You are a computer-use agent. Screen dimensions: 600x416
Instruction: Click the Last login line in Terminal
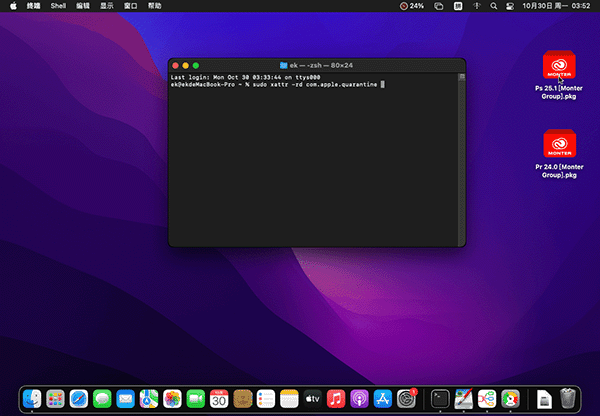tap(245, 77)
